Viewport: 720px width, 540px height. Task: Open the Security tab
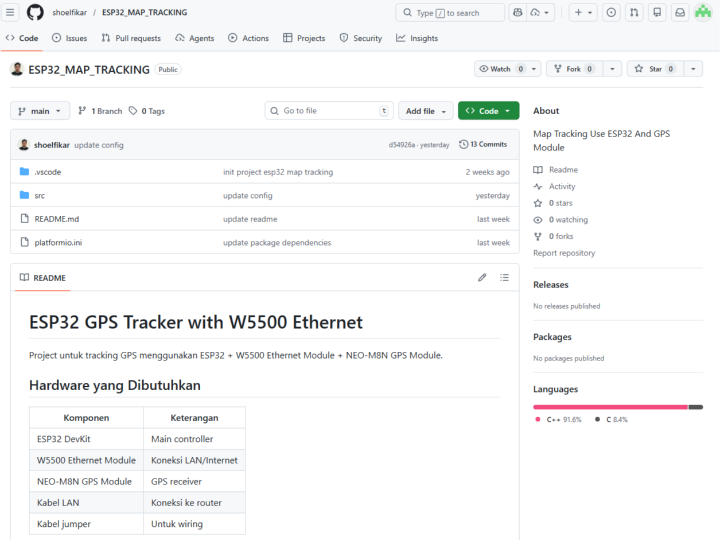pyautogui.click(x=360, y=38)
